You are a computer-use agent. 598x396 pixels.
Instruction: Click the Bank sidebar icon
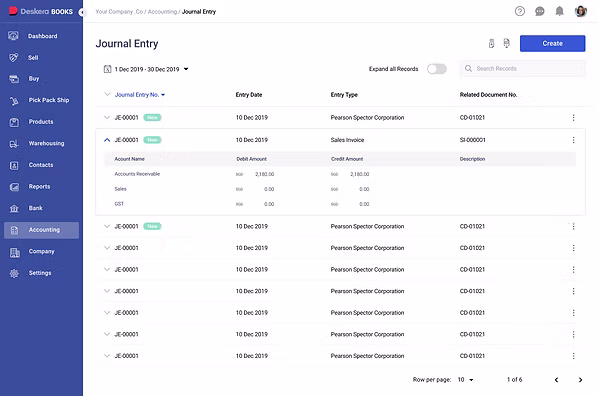click(x=14, y=208)
